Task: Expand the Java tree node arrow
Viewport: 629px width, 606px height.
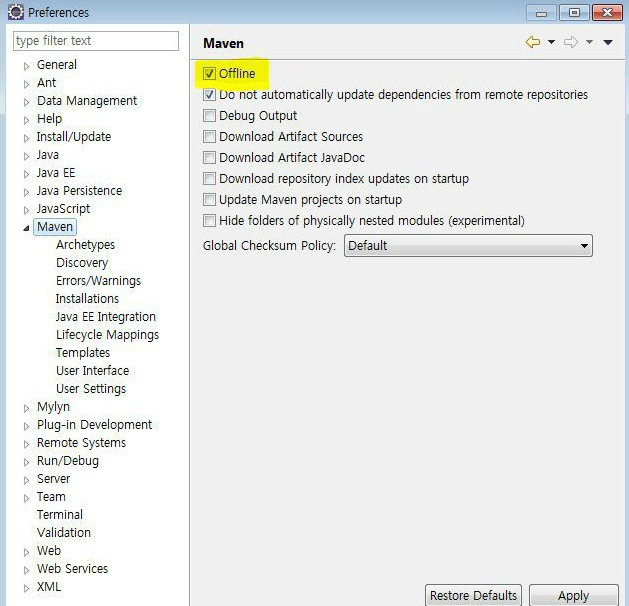Action: tap(26, 156)
